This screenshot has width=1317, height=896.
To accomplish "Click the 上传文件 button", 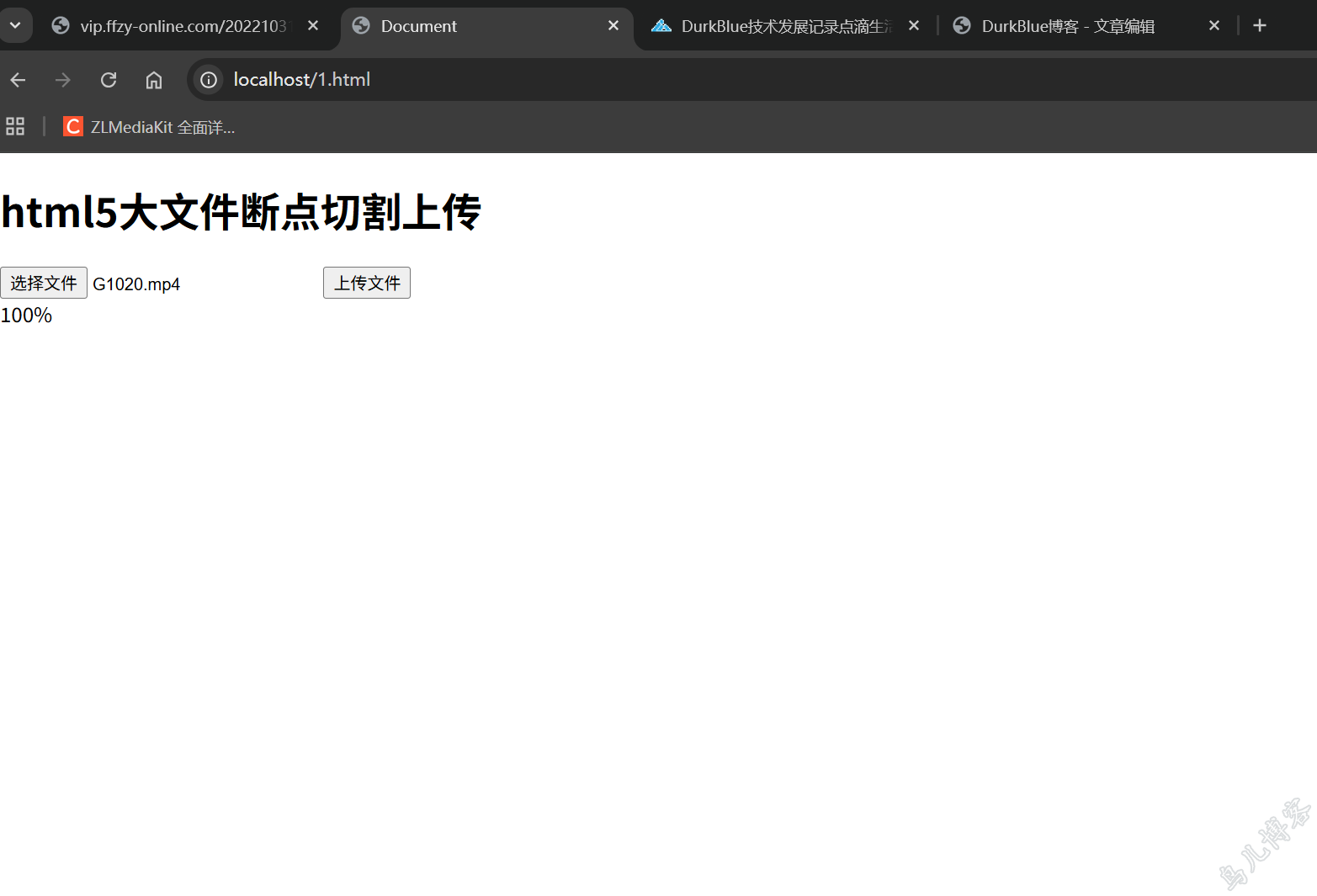I will pyautogui.click(x=366, y=283).
